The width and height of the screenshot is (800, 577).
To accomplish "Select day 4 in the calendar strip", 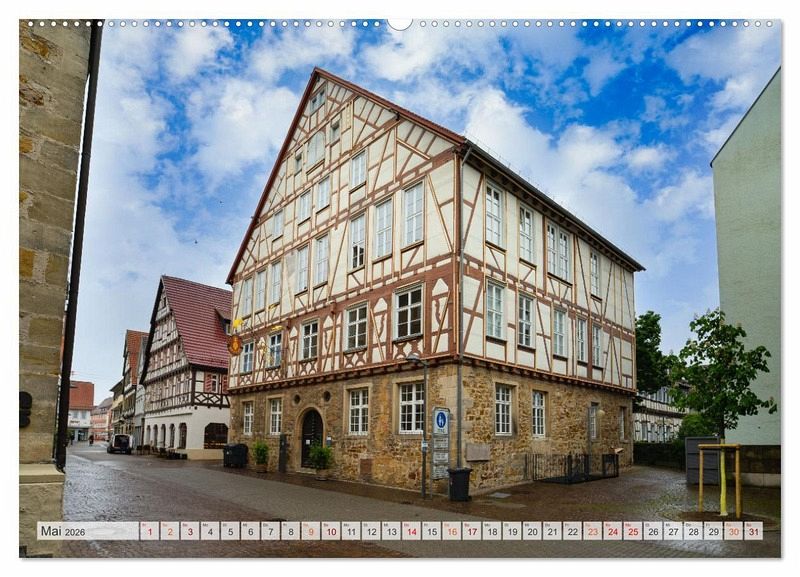I will [210, 531].
